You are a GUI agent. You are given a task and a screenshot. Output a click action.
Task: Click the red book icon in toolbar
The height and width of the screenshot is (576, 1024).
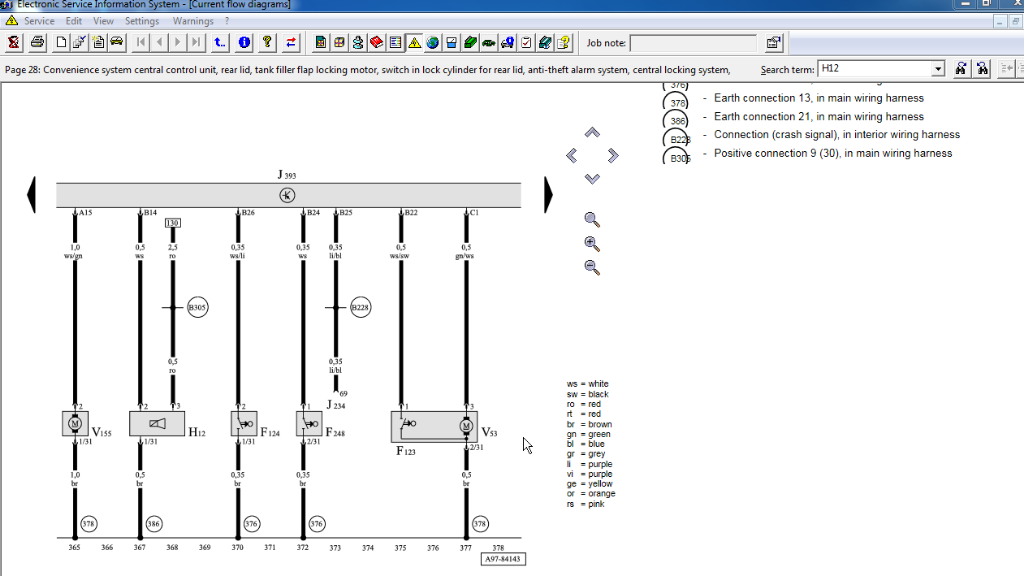pyautogui.click(x=377, y=42)
